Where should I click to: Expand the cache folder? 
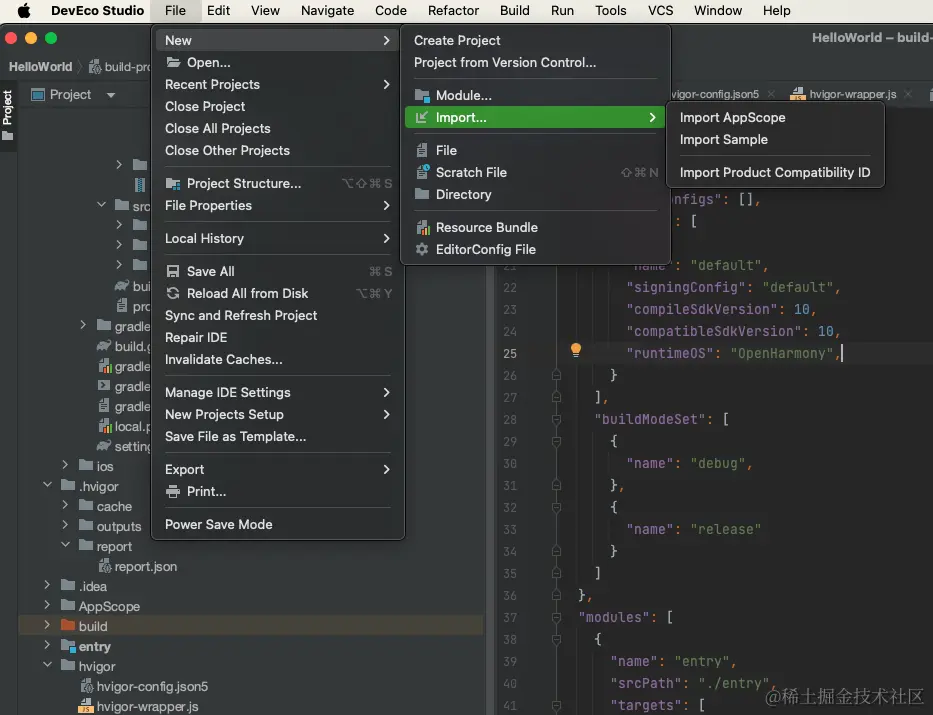tap(65, 505)
